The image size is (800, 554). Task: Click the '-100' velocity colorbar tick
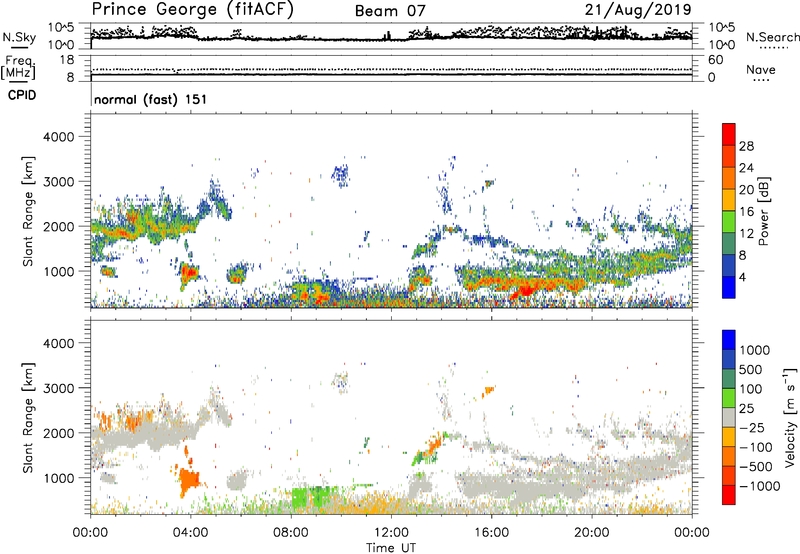point(756,447)
